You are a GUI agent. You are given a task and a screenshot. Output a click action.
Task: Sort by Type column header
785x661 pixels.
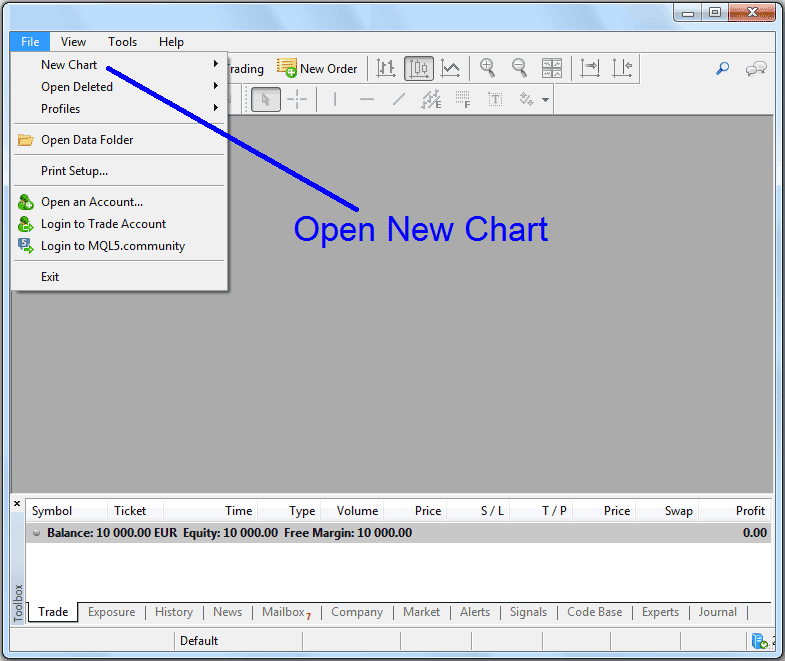(x=289, y=511)
